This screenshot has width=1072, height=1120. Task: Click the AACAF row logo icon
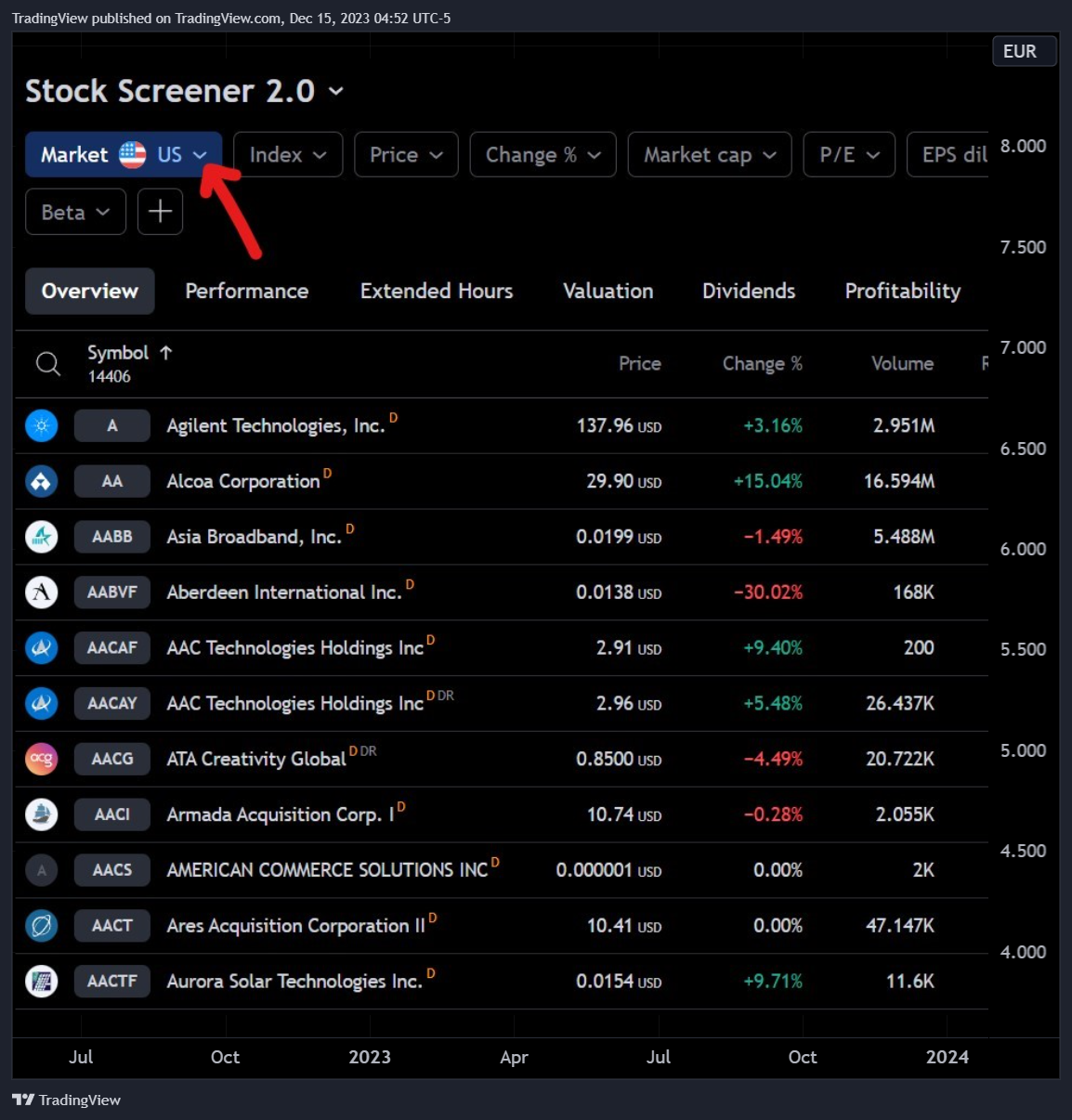(x=42, y=648)
